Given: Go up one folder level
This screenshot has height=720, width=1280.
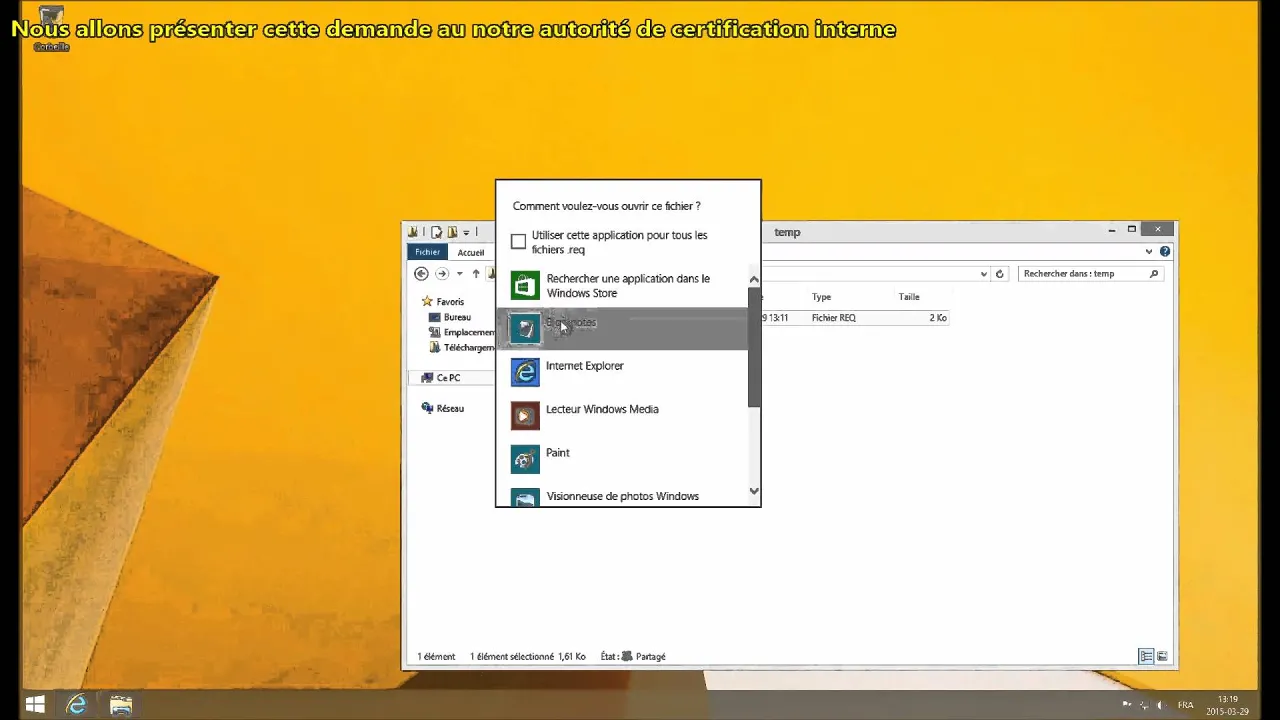Looking at the screenshot, I should [x=476, y=274].
